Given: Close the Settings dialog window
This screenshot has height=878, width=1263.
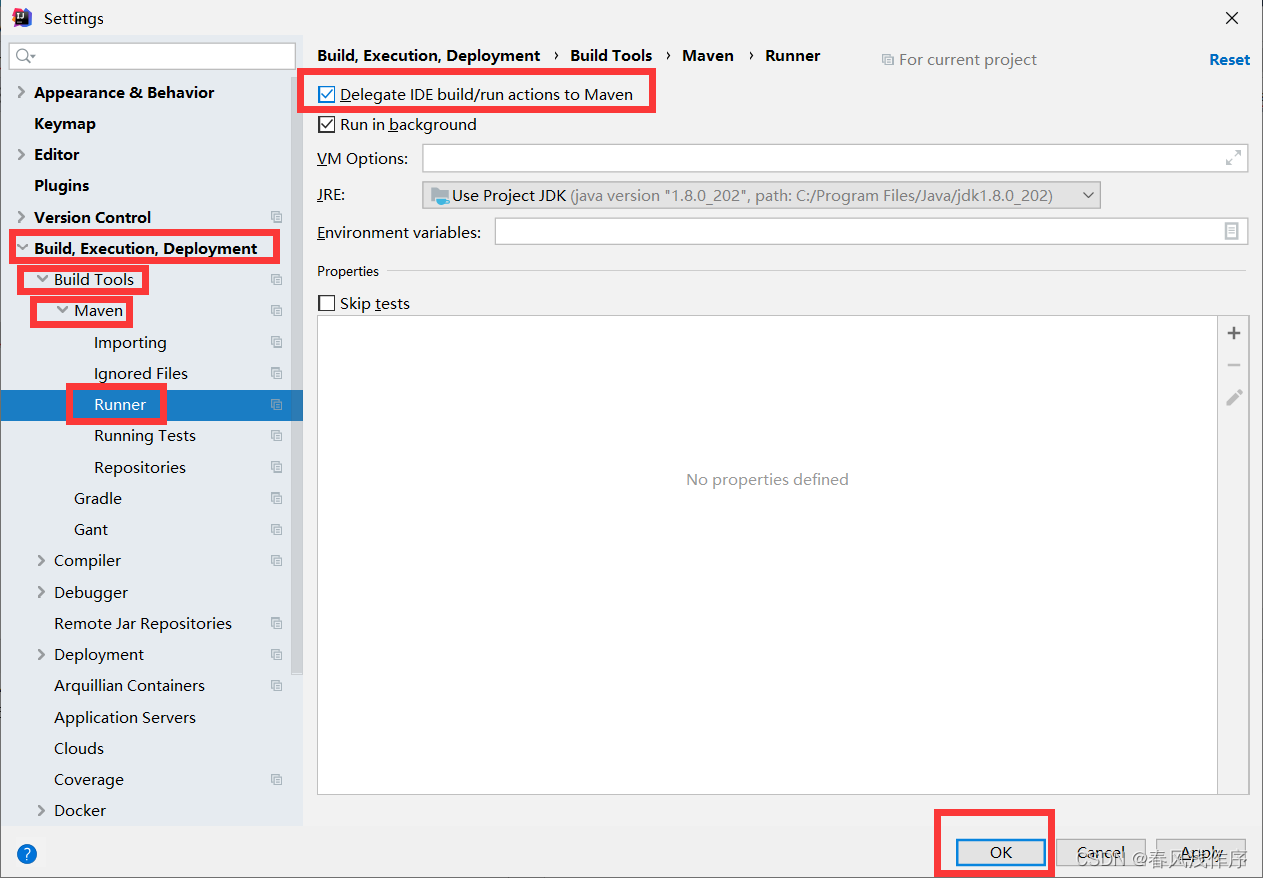Looking at the screenshot, I should (1232, 18).
